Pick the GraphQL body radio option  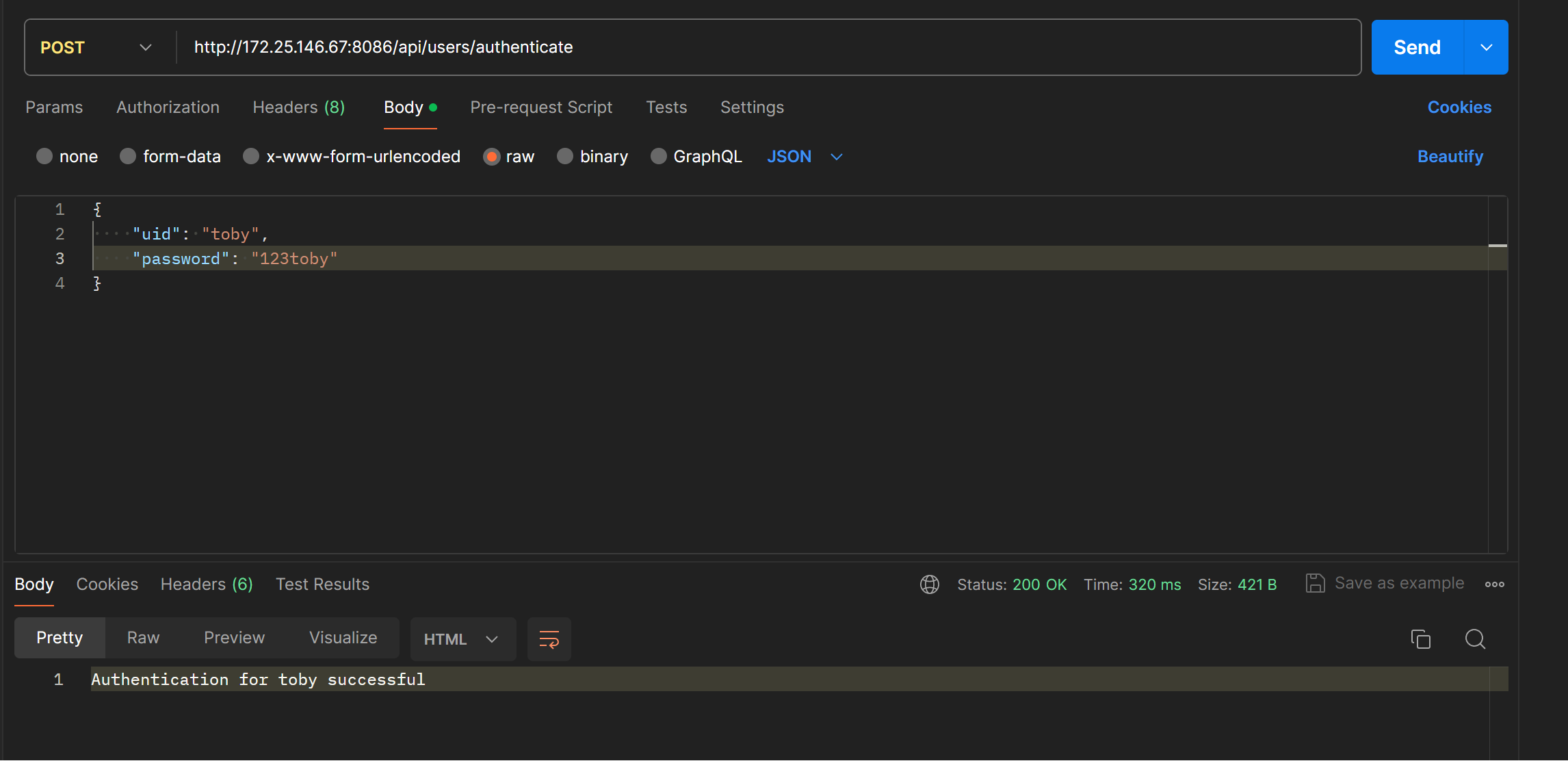point(658,157)
